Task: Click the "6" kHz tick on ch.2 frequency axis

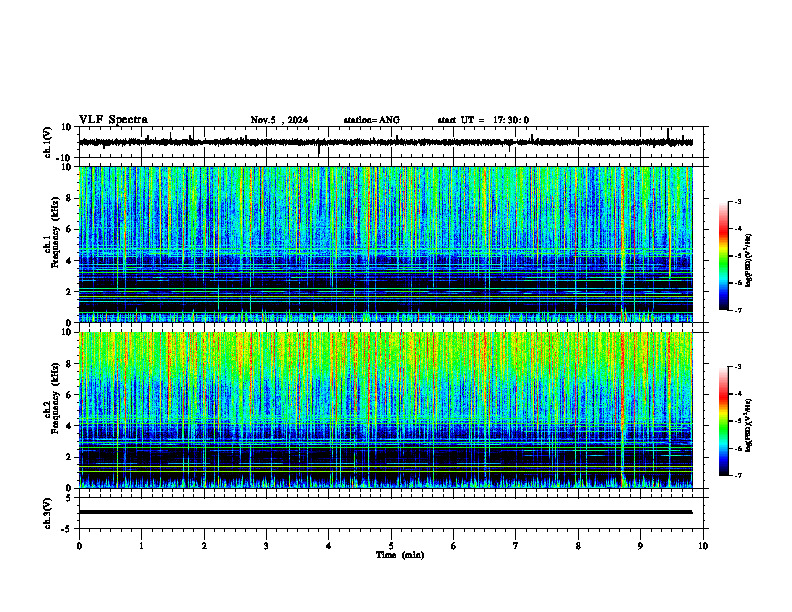Action: [x=69, y=395]
